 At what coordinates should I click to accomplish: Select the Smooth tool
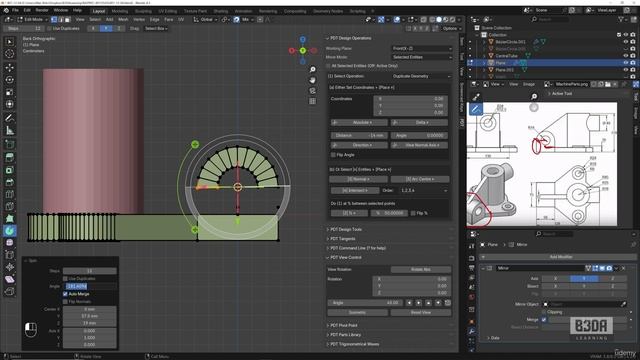(x=10, y=242)
